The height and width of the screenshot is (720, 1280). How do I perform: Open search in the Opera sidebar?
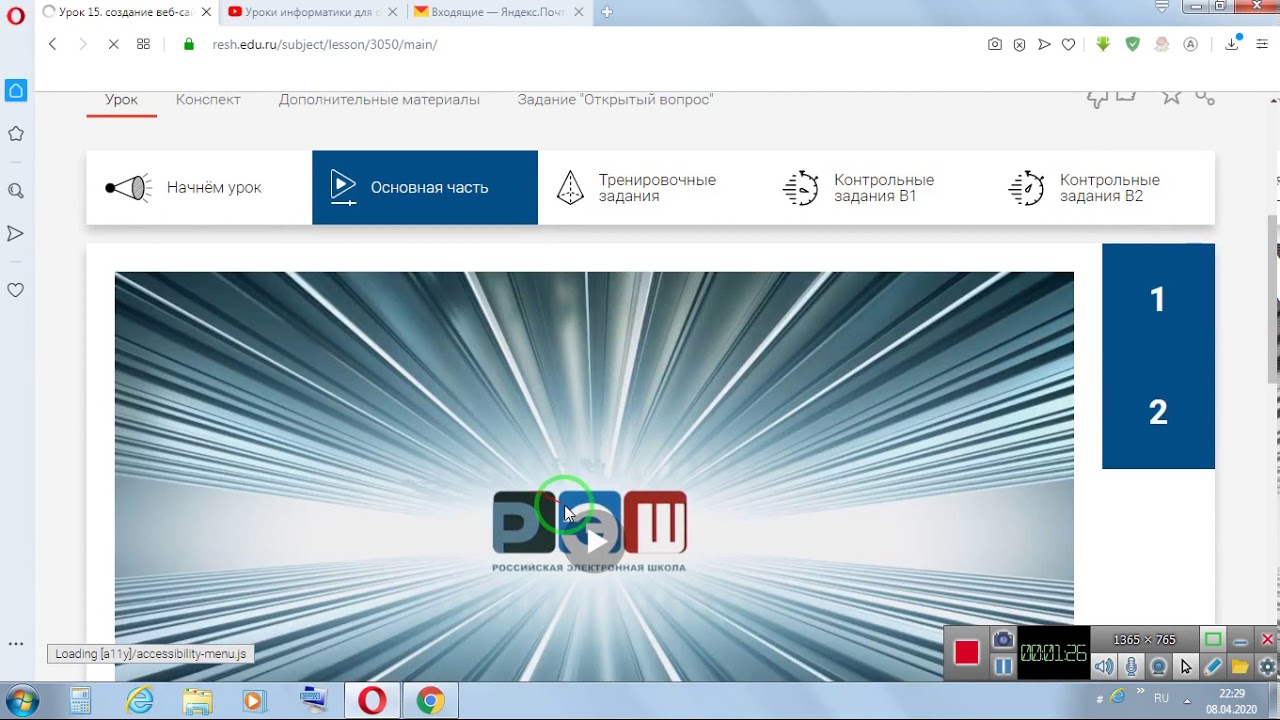coord(15,190)
